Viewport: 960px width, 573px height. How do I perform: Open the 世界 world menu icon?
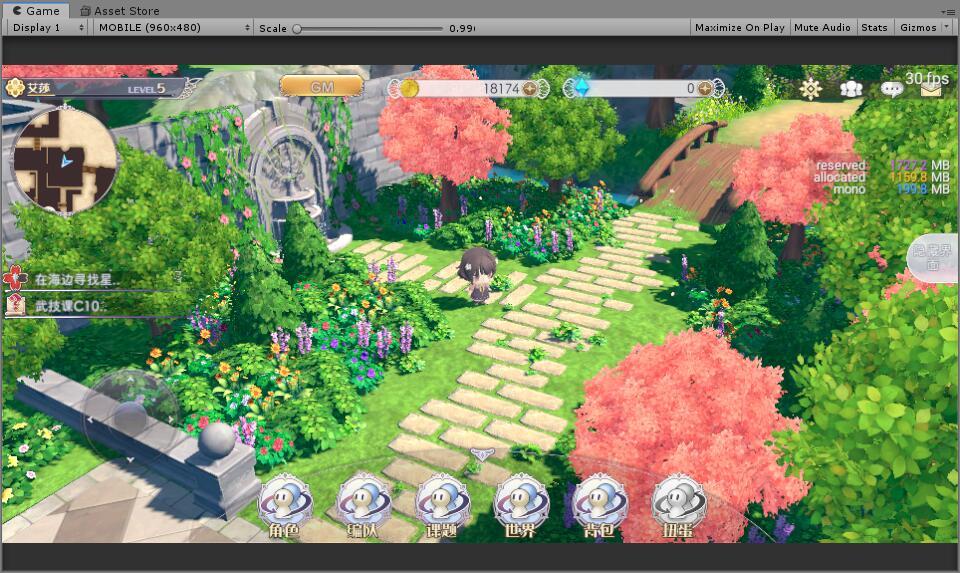pyautogui.click(x=521, y=507)
